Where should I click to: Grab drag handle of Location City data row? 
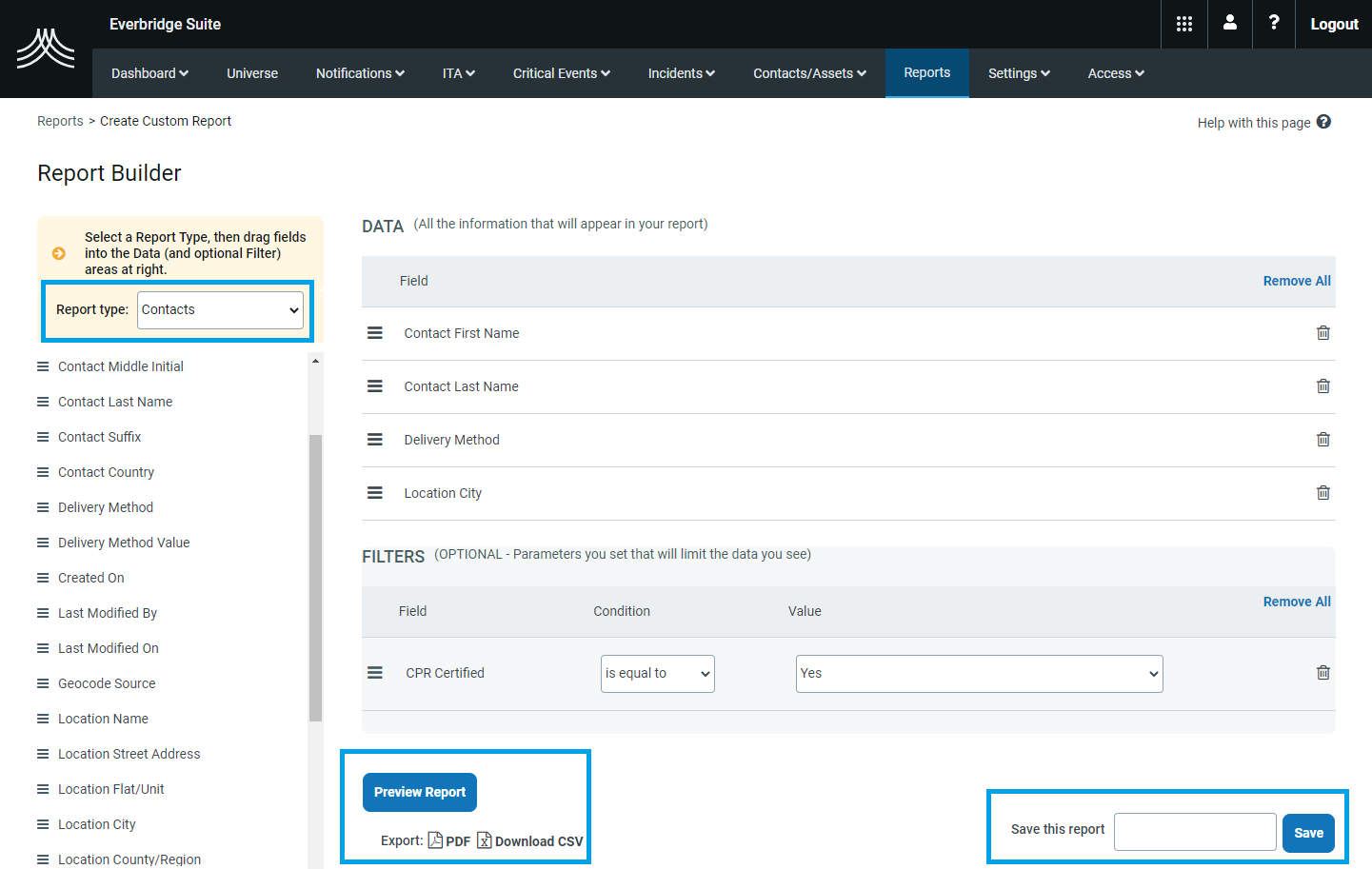375,493
